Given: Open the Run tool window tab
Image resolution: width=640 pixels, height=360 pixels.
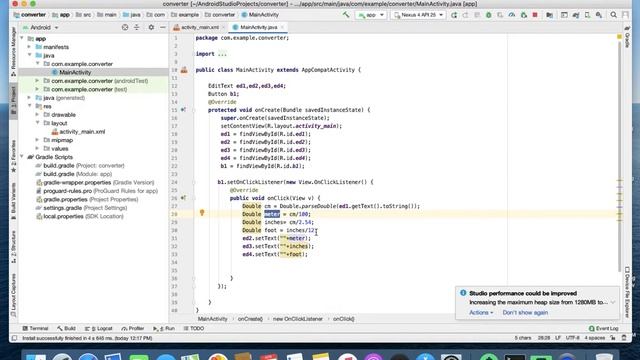Looking at the screenshot, I should tap(164, 328).
